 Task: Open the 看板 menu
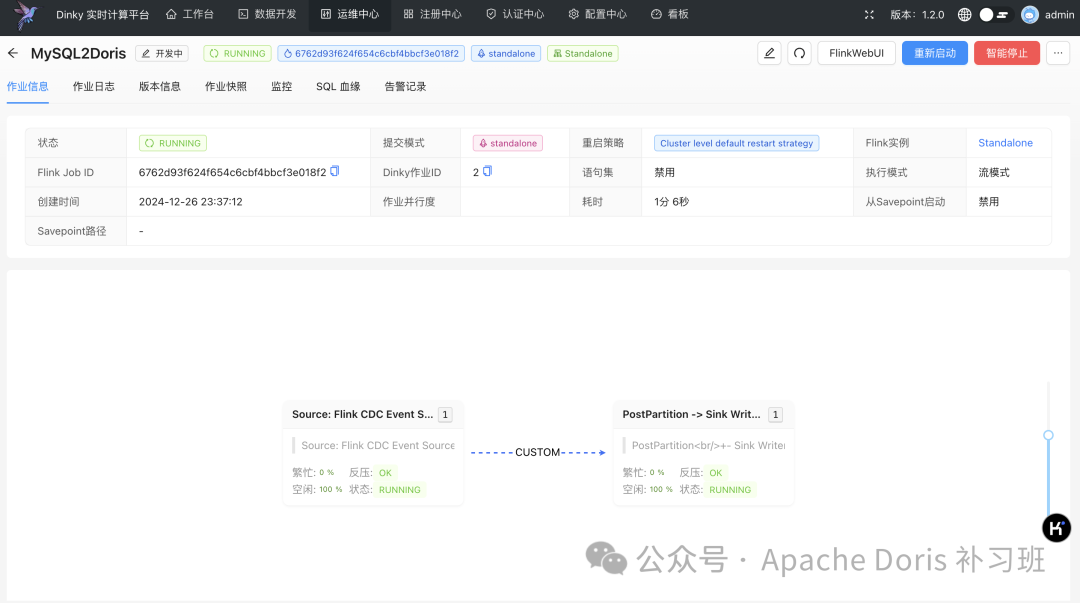tap(669, 14)
